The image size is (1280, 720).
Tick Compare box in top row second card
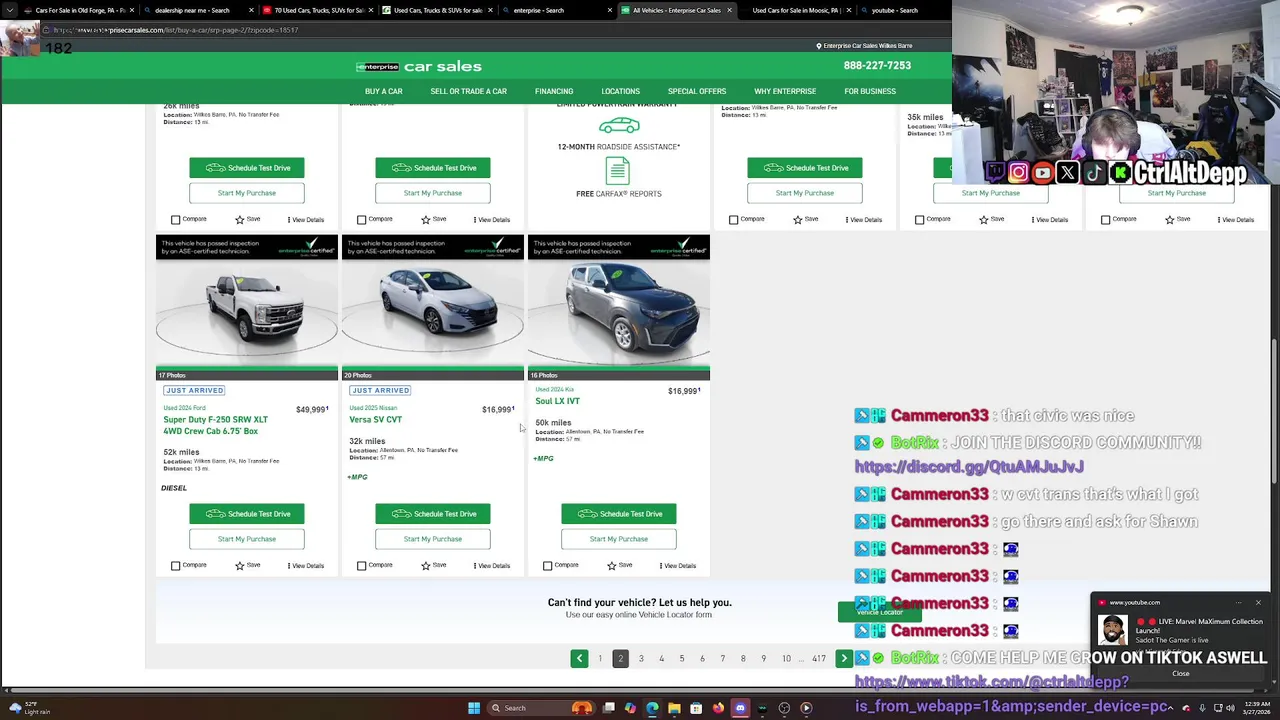362,220
